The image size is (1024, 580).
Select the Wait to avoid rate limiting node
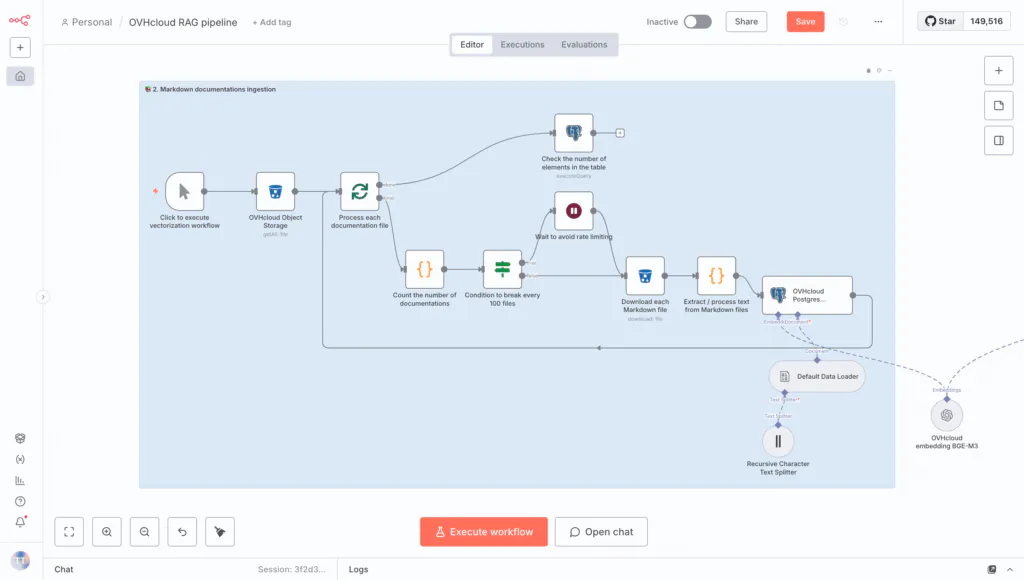pyautogui.click(x=574, y=210)
